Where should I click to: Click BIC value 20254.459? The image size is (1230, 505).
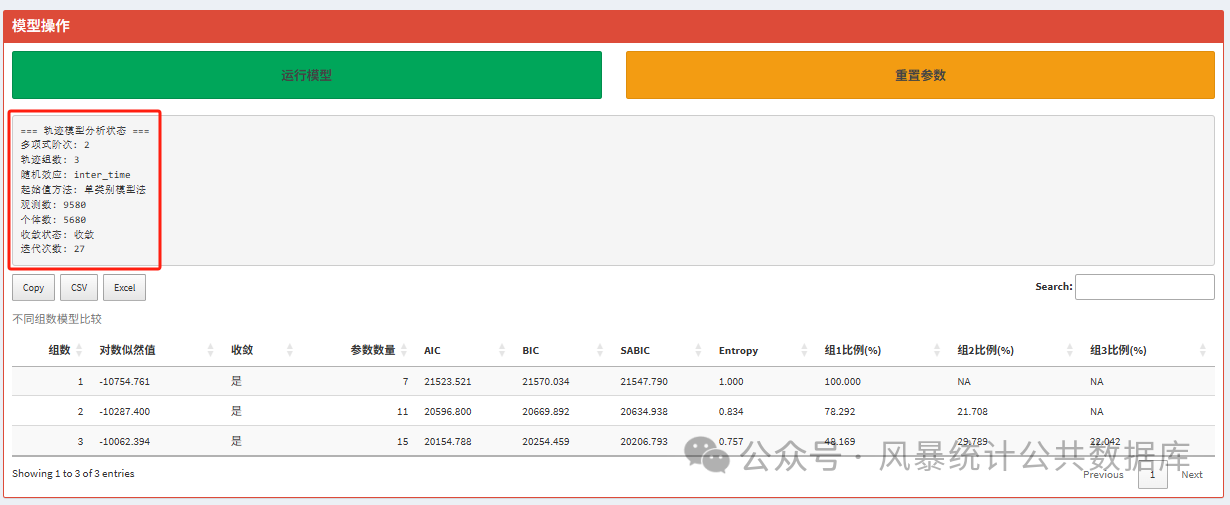click(x=546, y=442)
